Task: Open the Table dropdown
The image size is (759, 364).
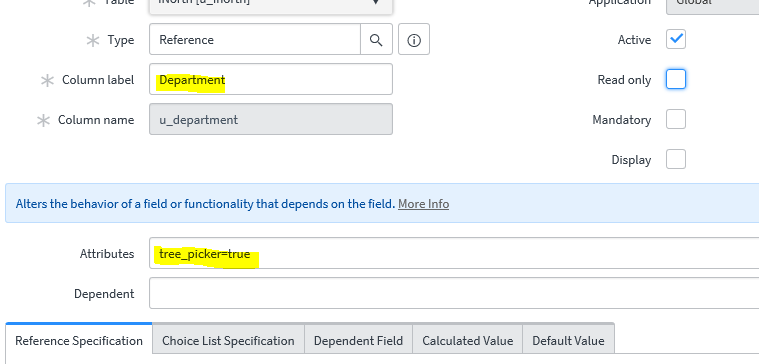Action: (x=271, y=6)
